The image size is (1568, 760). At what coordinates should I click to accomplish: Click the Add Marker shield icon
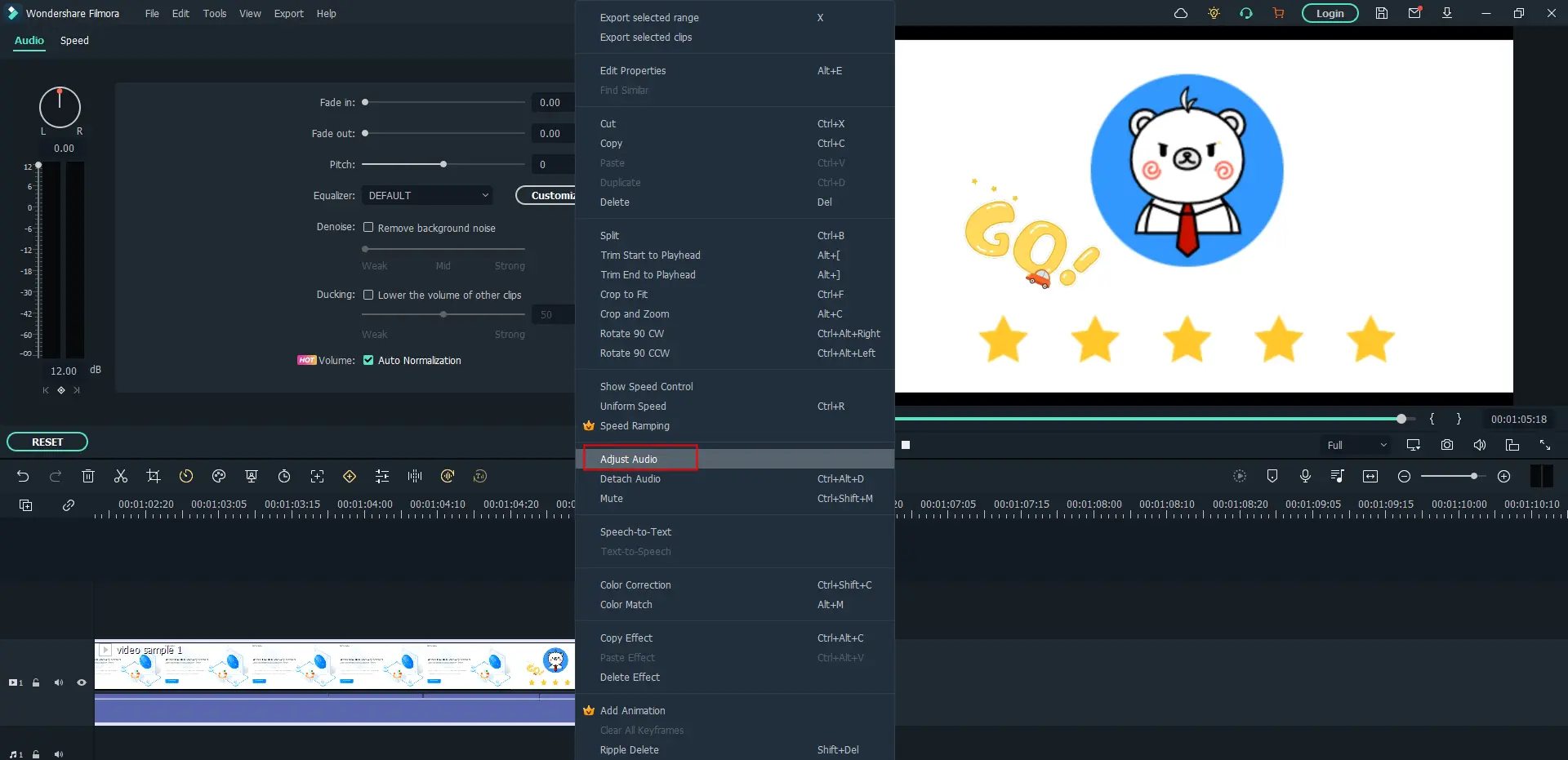point(1272,476)
